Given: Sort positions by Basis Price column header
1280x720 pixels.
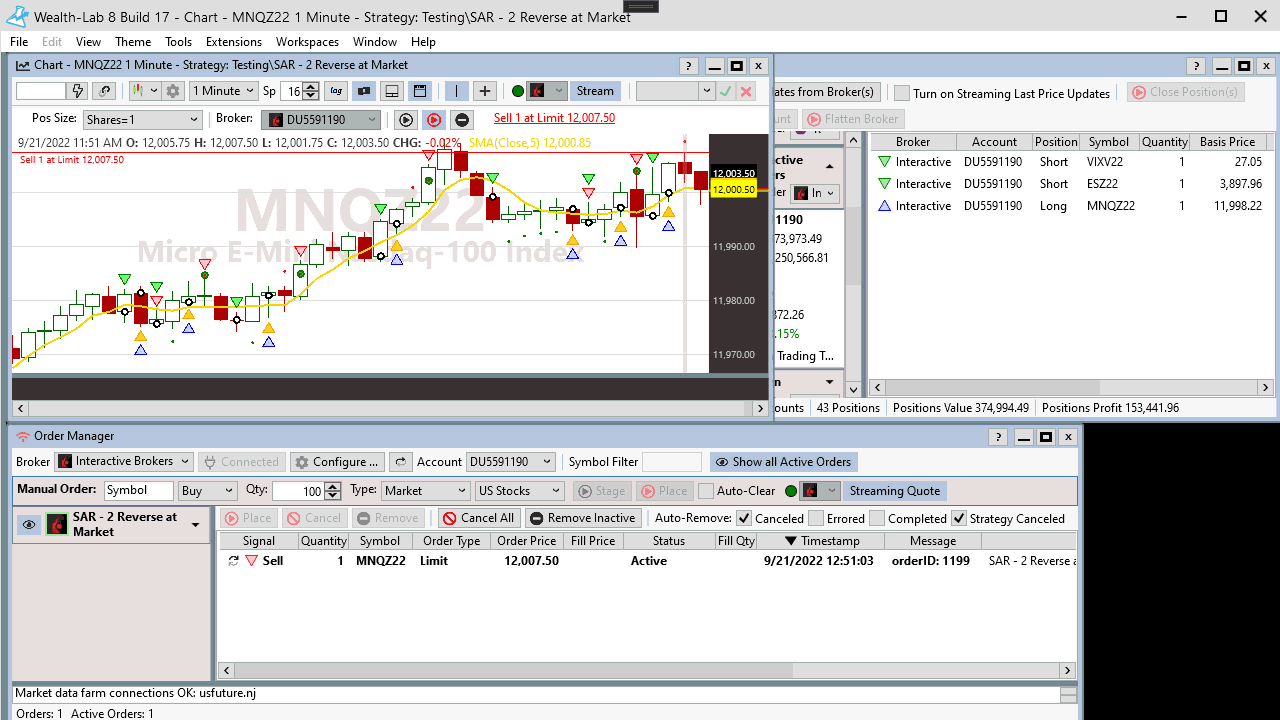Looking at the screenshot, I should [x=1227, y=142].
